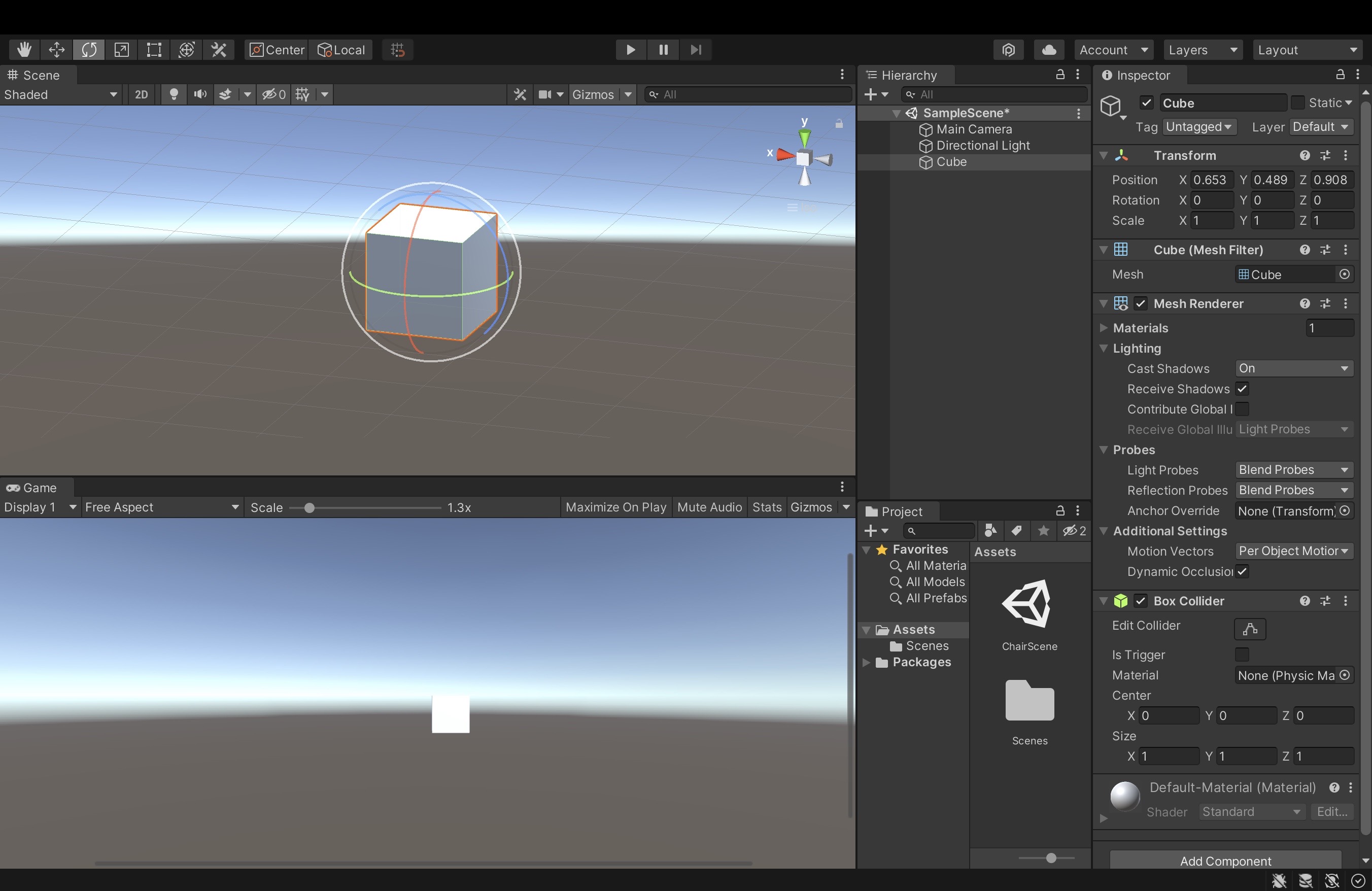Open the cloud services icon
The height and width of the screenshot is (891, 1372).
[x=1049, y=50]
